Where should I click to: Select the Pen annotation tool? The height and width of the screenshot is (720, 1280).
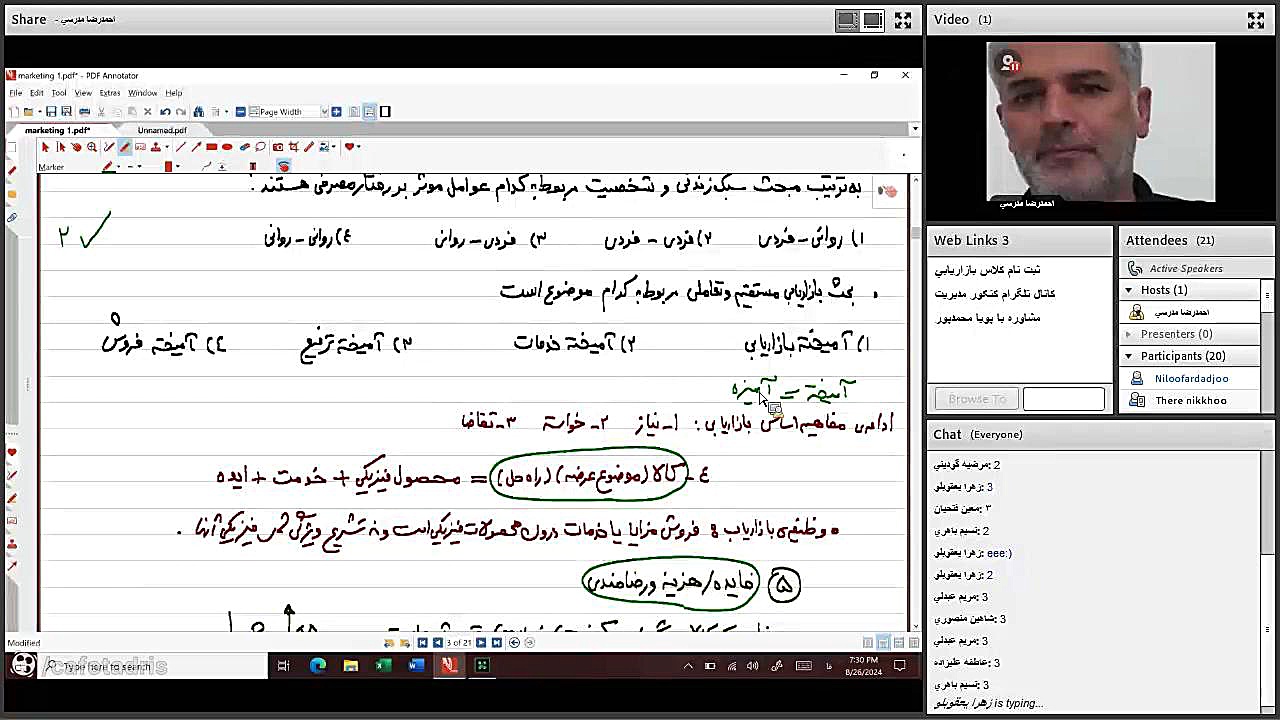click(109, 147)
